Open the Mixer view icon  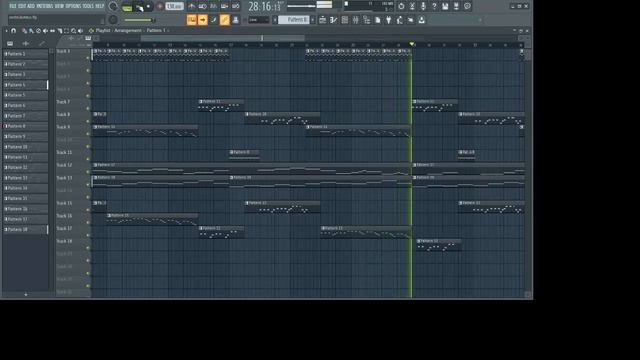click(x=356, y=20)
